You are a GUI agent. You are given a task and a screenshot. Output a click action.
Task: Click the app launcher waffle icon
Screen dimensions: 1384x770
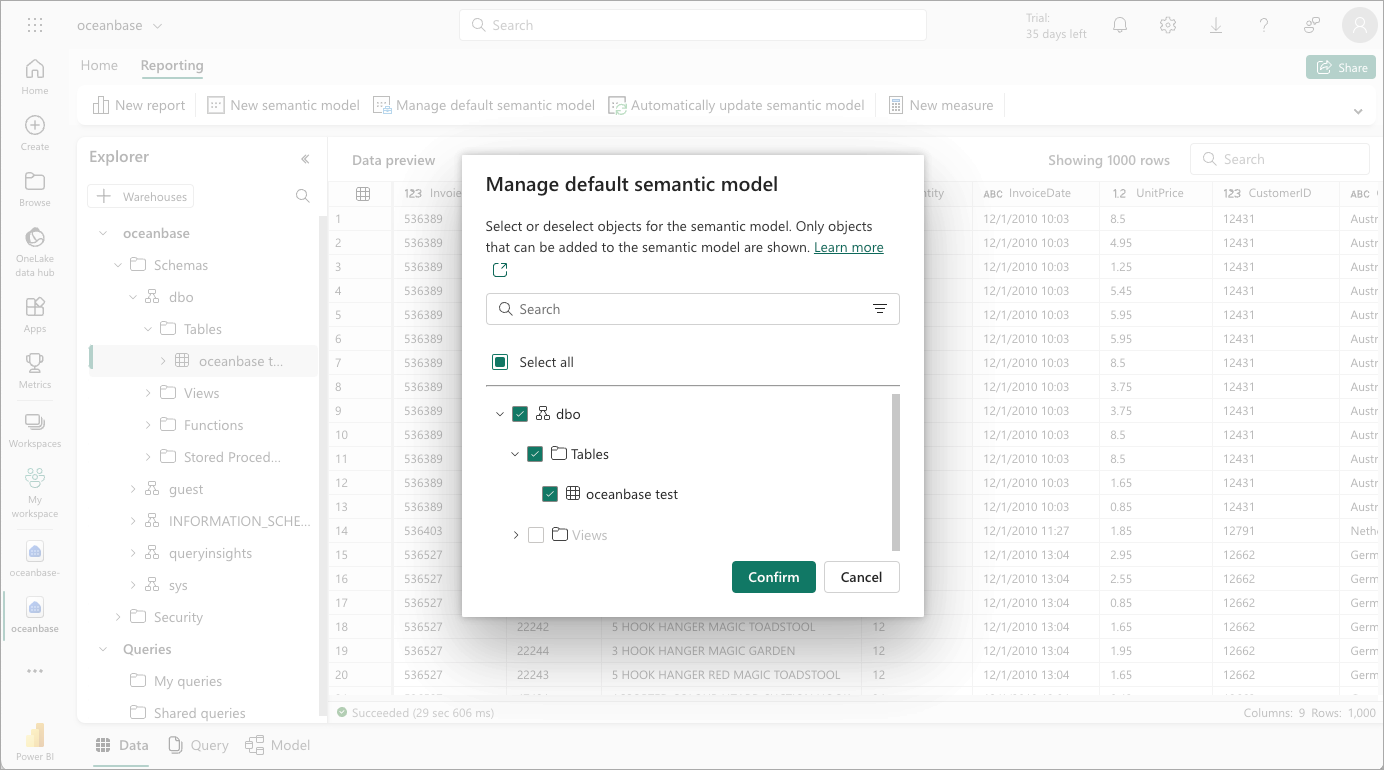pos(35,26)
